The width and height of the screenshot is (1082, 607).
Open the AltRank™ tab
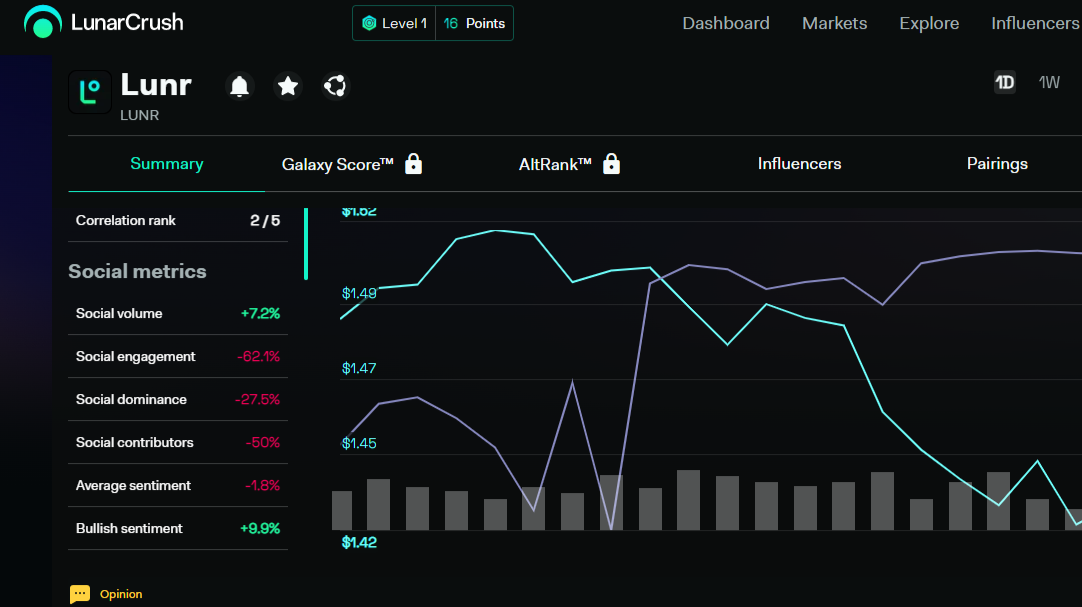[x=555, y=164]
